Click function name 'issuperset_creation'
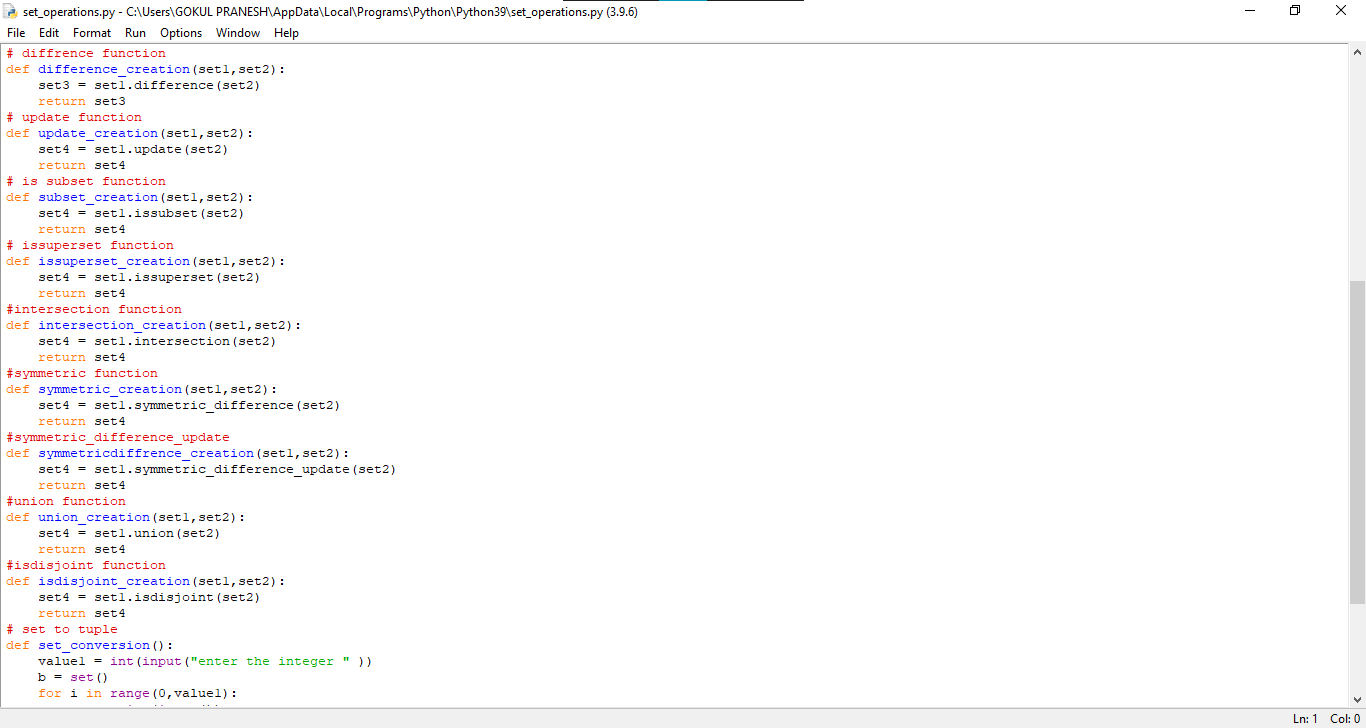The width and height of the screenshot is (1366, 728). [x=114, y=261]
